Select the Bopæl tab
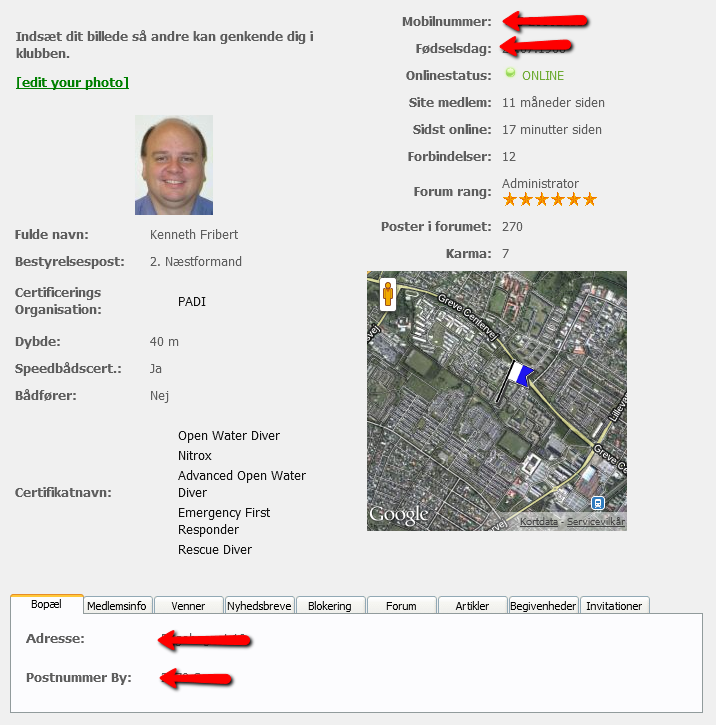Screen dimensions: 716x725 [x=46, y=604]
